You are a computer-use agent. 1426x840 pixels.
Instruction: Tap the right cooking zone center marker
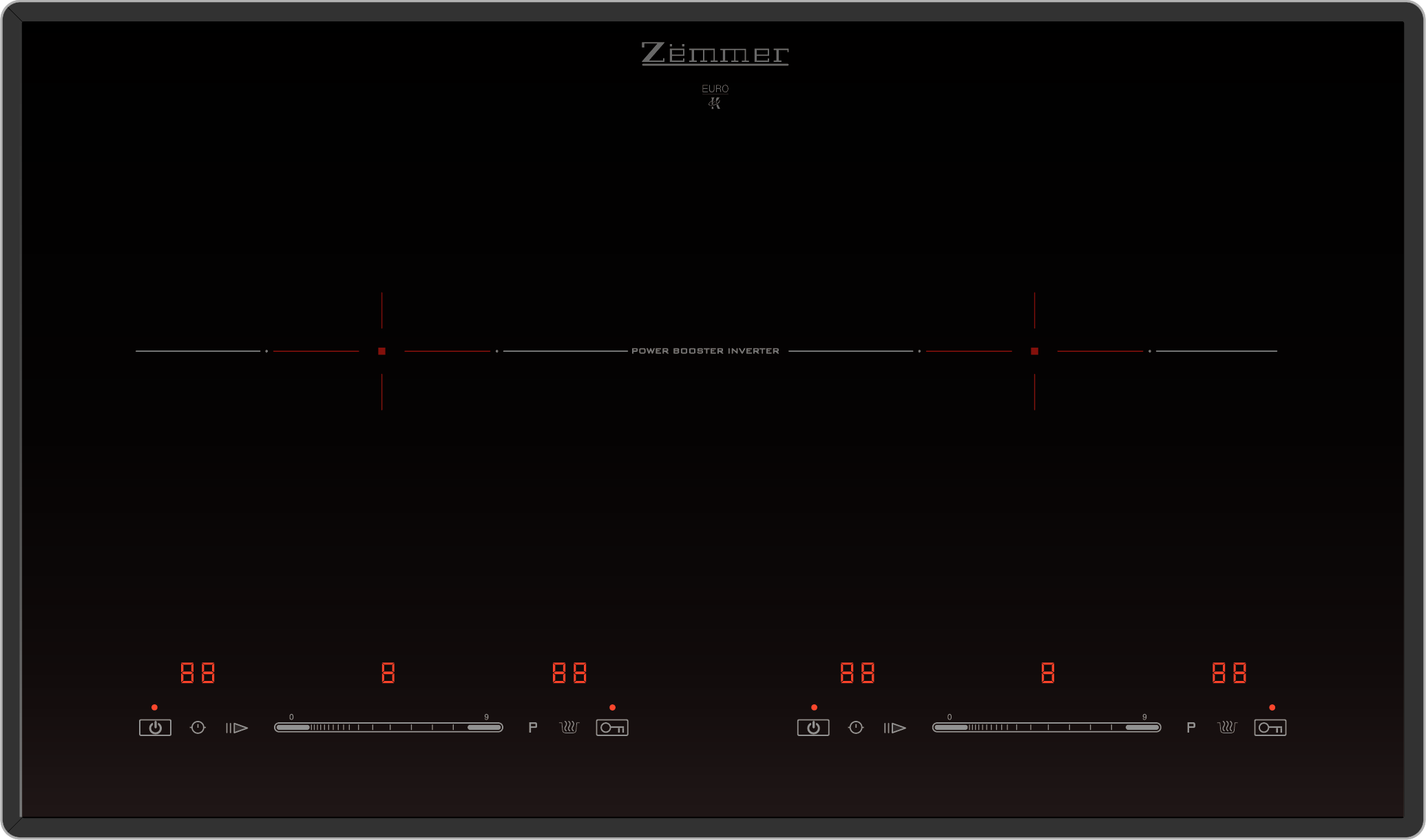tap(1034, 351)
